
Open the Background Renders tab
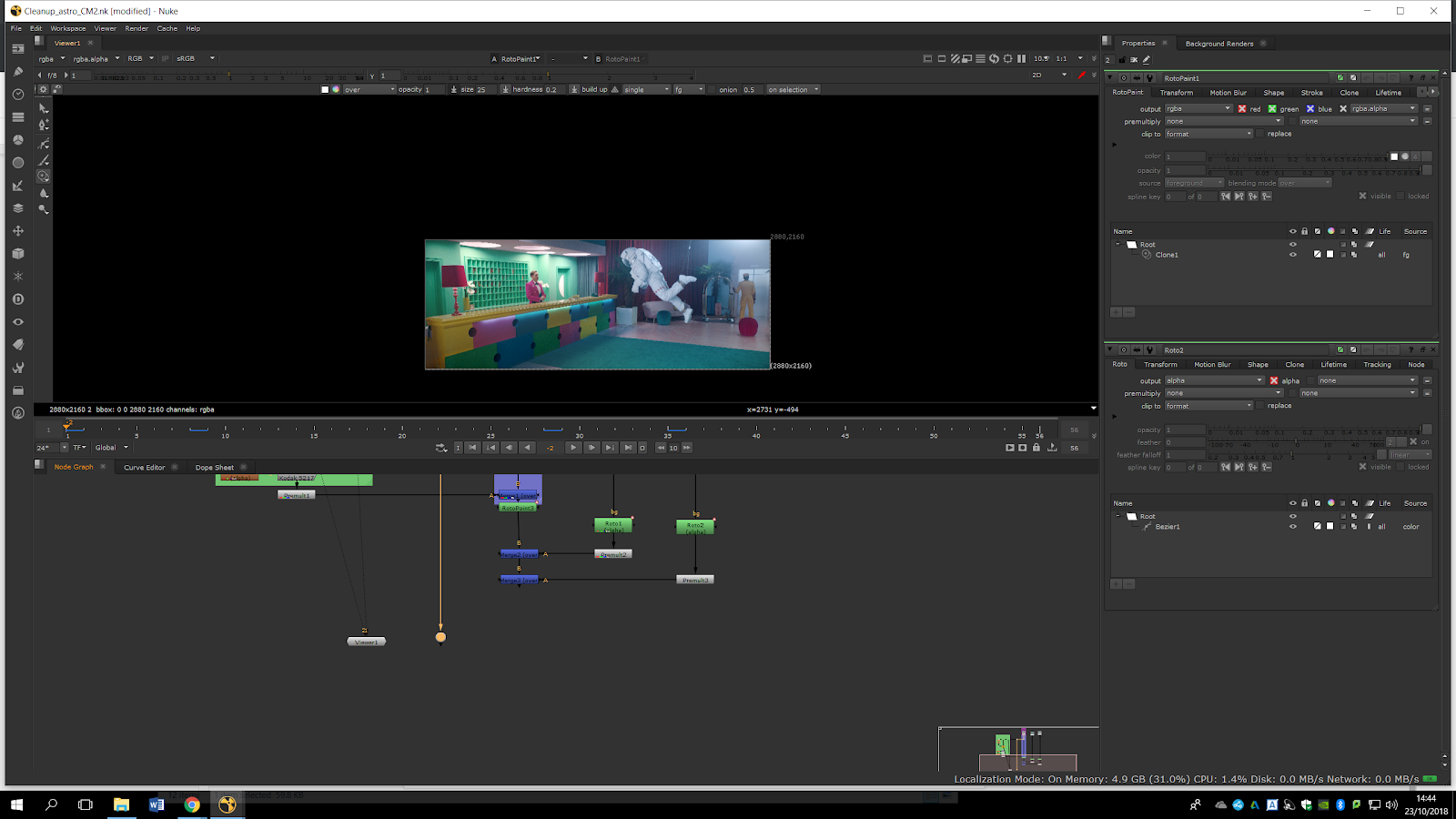1218,44
